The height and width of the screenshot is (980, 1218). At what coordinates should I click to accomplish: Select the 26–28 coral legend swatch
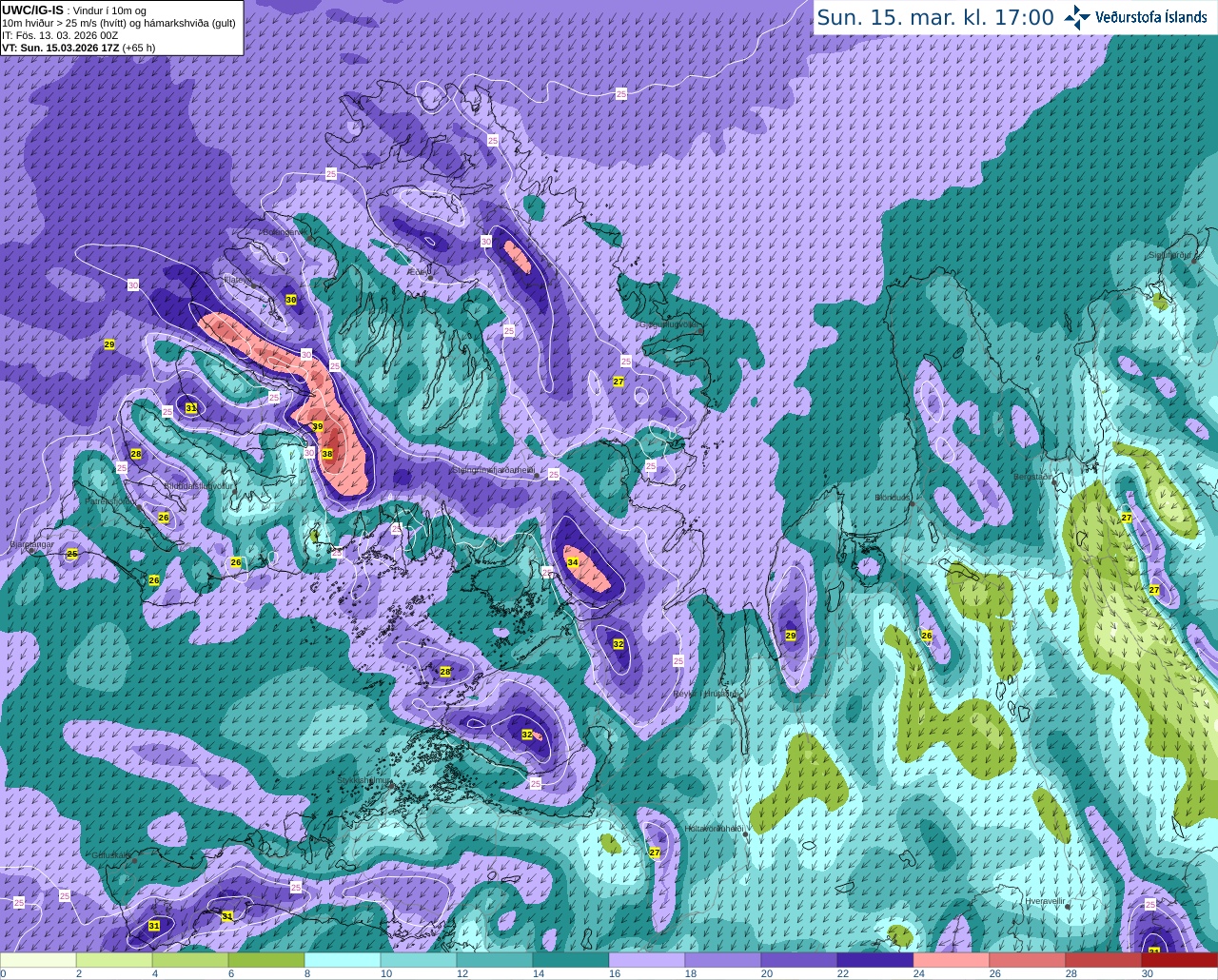coord(1028,960)
